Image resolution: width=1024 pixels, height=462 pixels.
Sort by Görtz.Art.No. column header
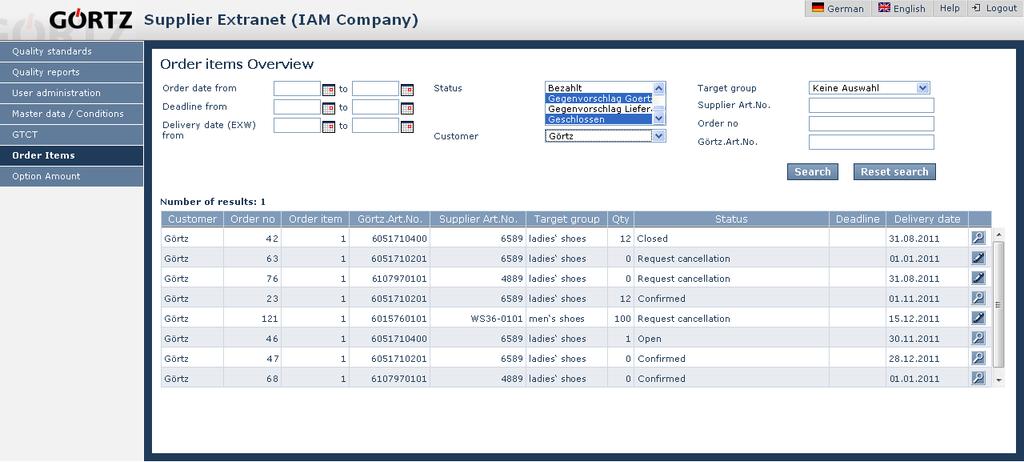tap(390, 219)
